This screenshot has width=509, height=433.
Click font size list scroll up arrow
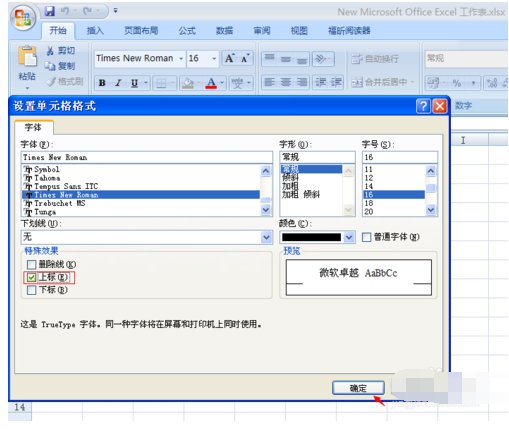pyautogui.click(x=431, y=171)
